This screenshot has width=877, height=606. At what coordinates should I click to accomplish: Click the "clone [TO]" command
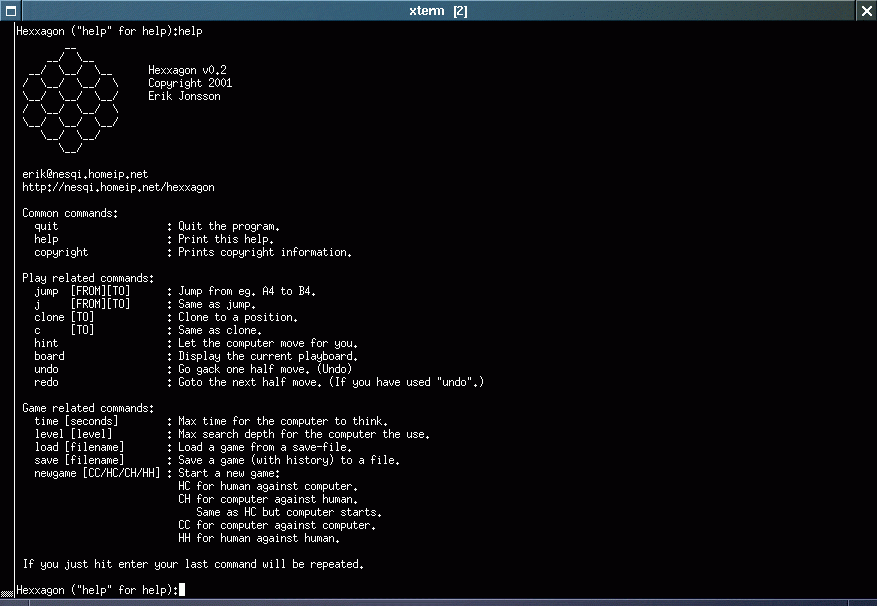point(64,317)
